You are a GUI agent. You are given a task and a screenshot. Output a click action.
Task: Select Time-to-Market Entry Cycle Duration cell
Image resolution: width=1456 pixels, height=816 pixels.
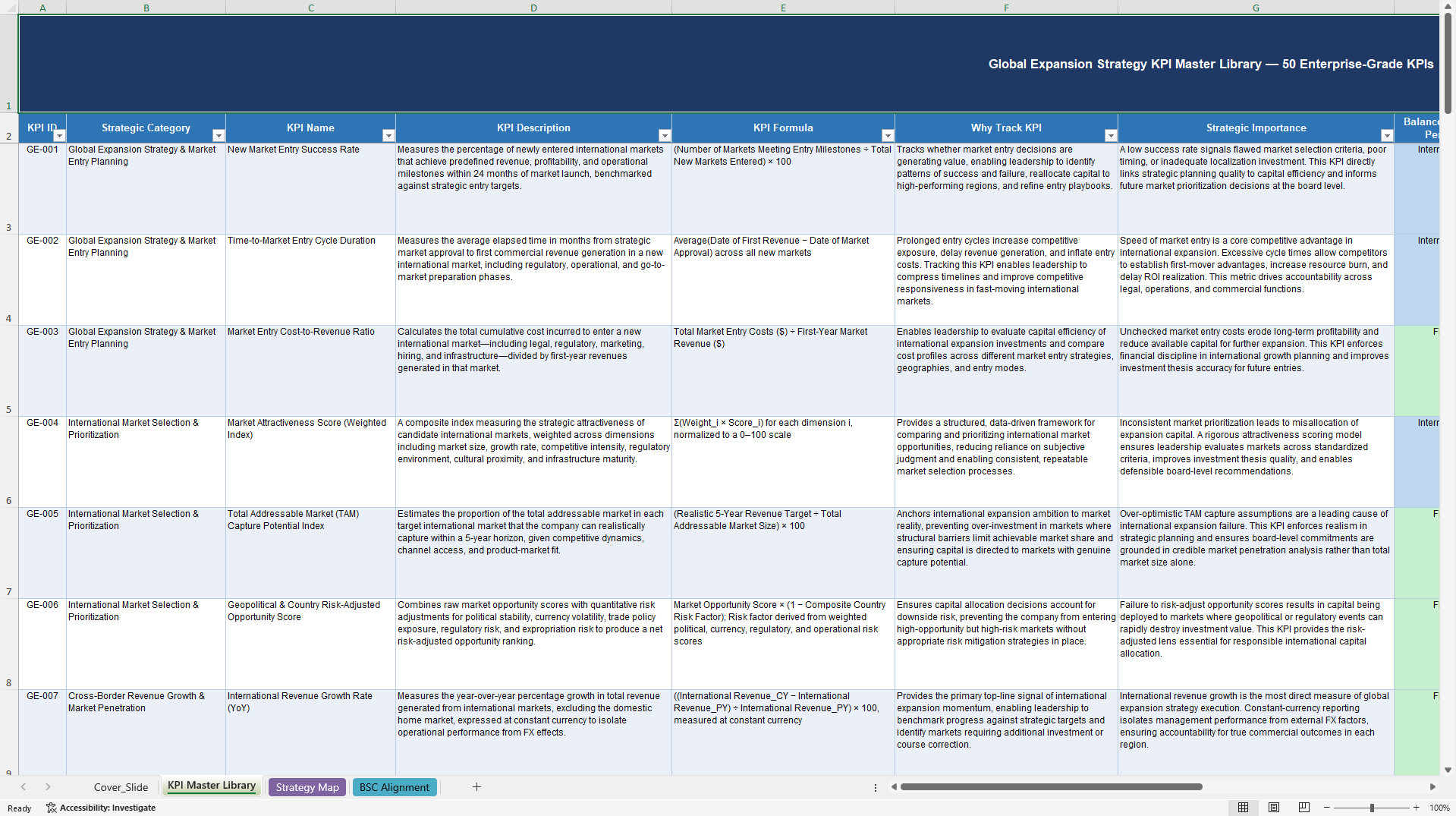(x=310, y=279)
